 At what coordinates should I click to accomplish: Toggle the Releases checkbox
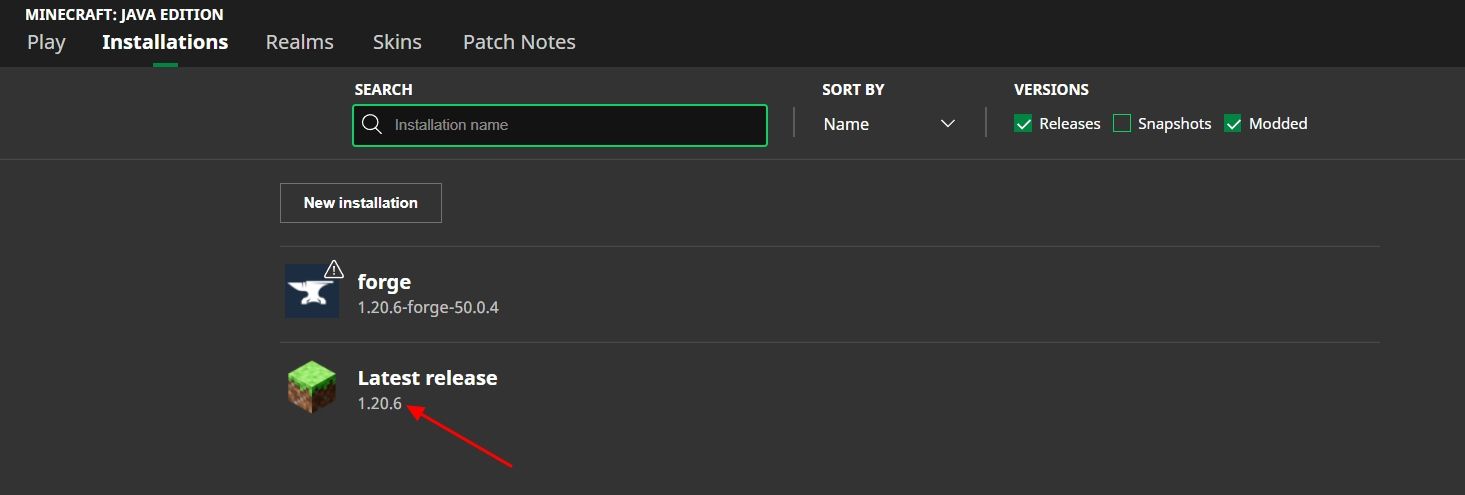(x=1023, y=124)
